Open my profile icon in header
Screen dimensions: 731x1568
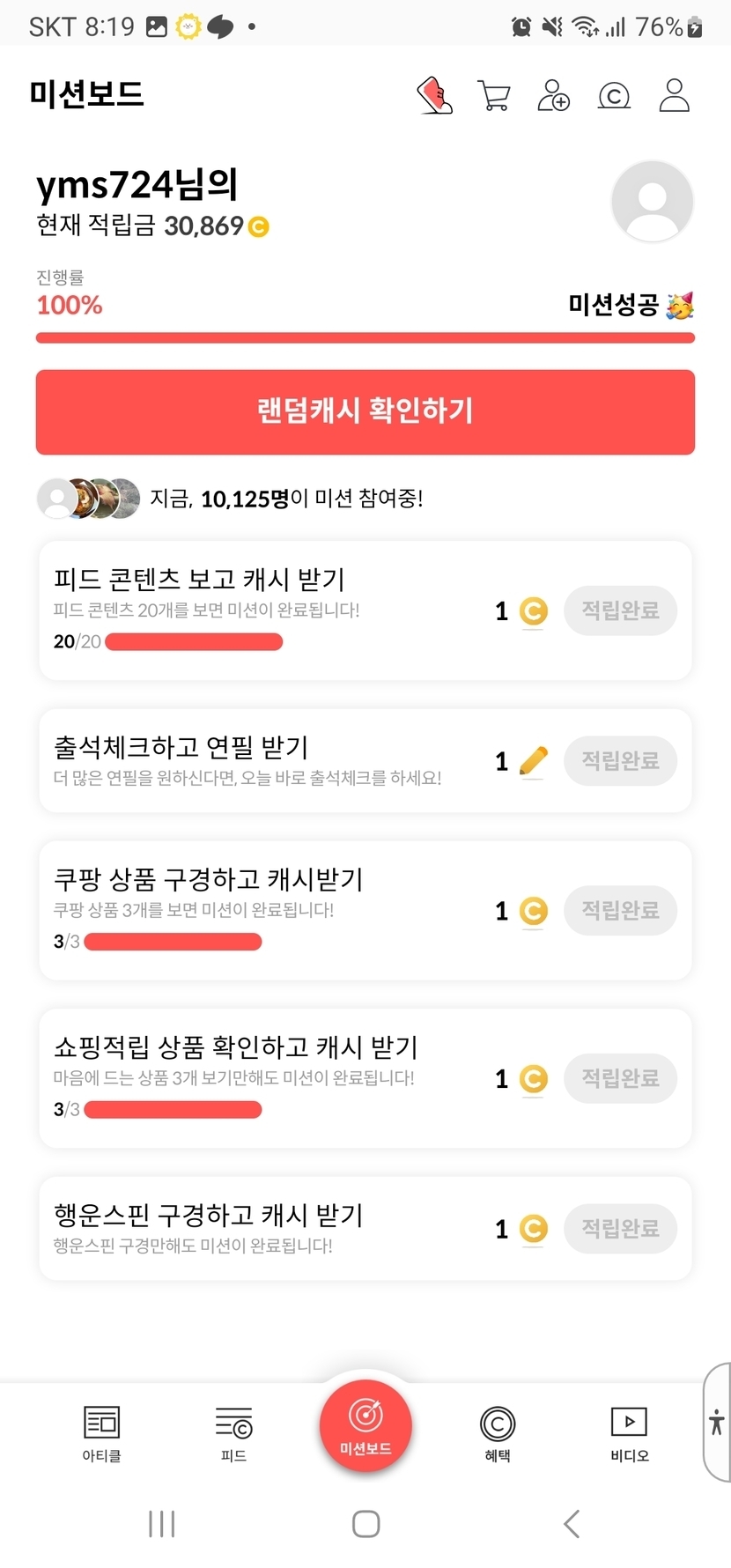(674, 95)
